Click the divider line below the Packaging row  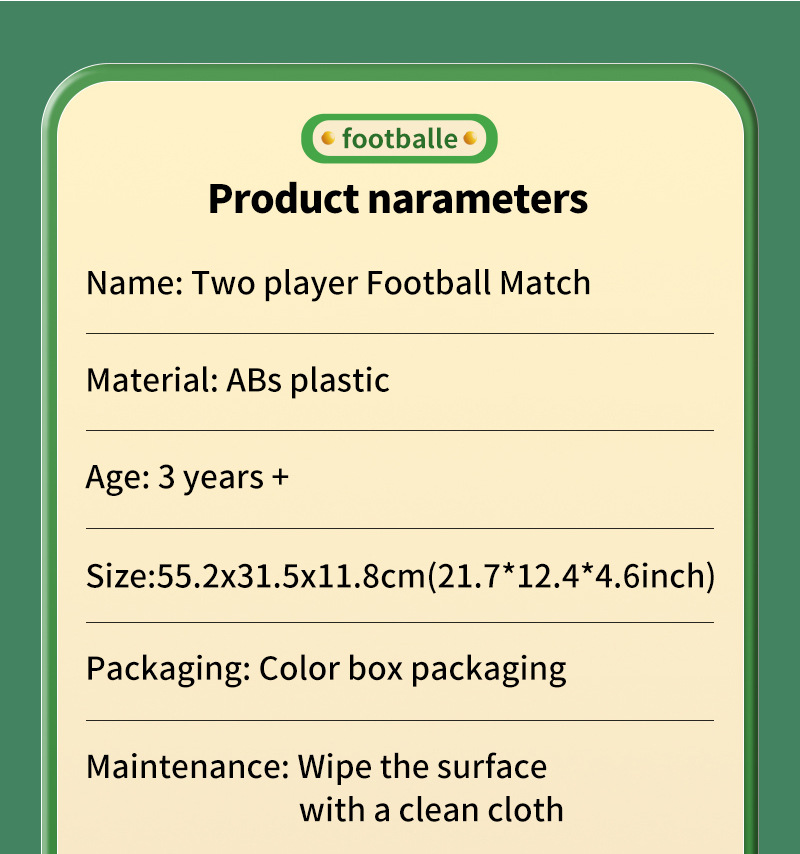click(400, 720)
